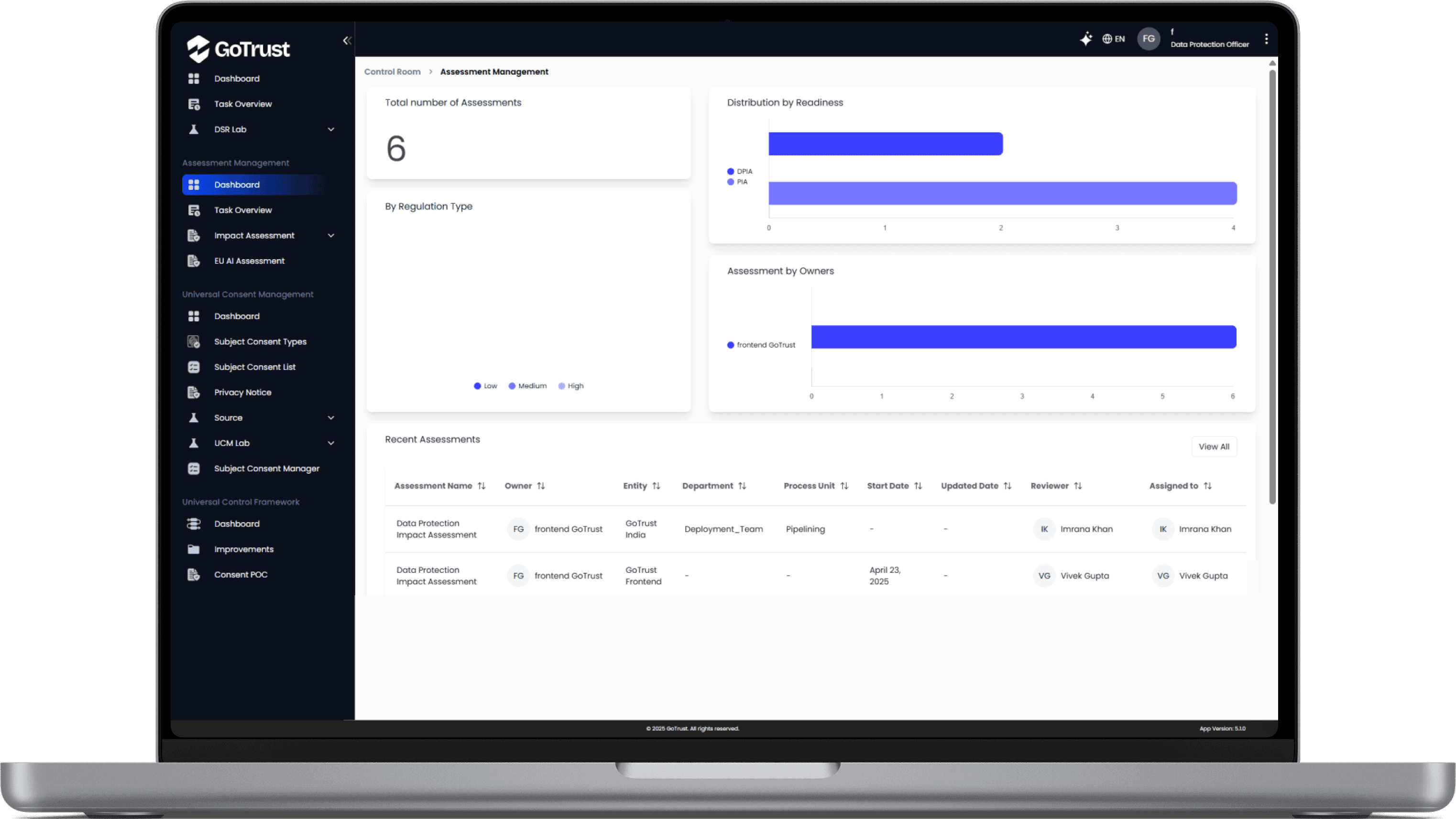Screen dimensions: 1456x819
Task: Toggle the DPIA legend in Readiness chart
Action: [x=739, y=171]
